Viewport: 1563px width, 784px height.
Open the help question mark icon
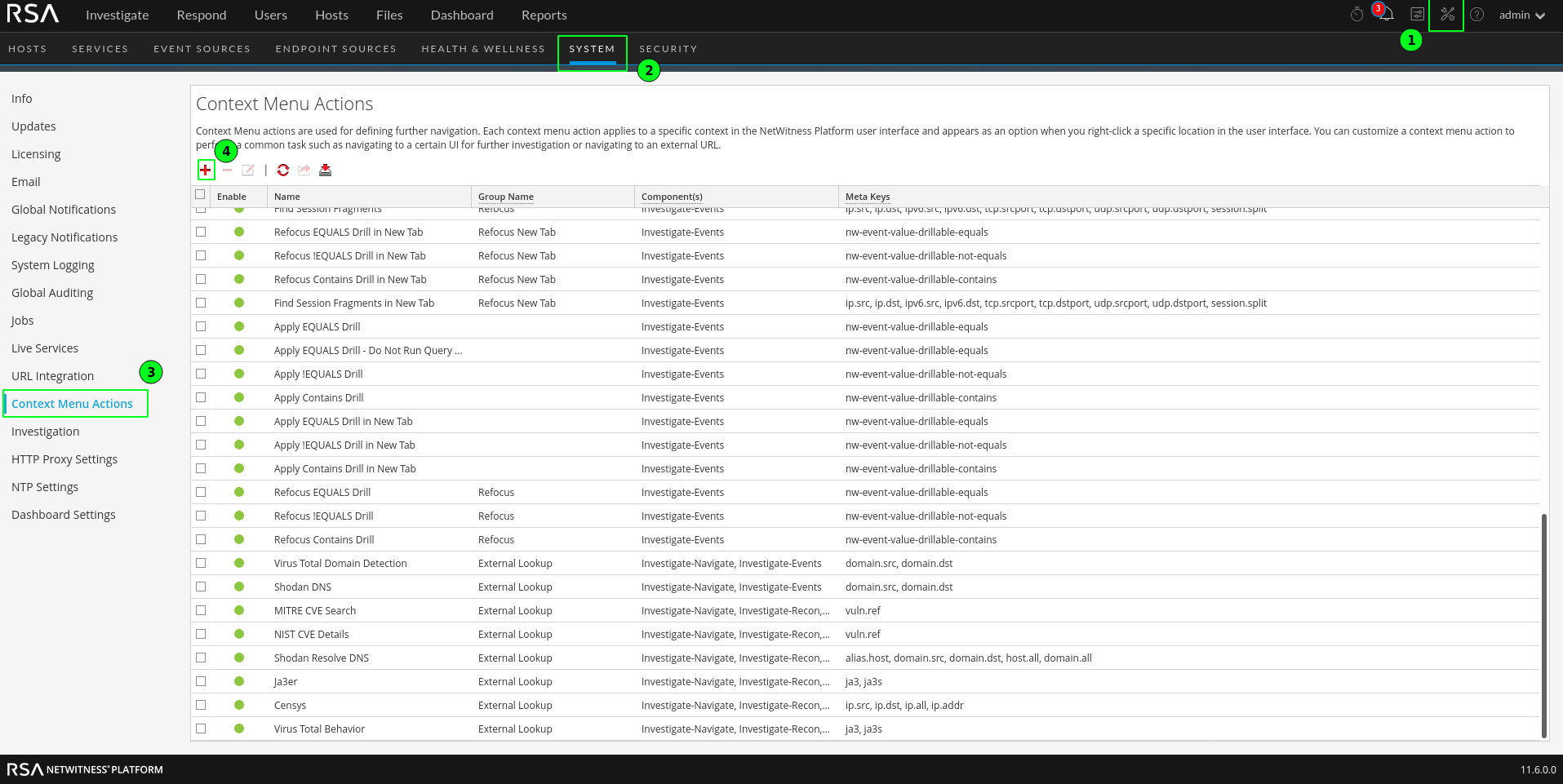pos(1477,14)
